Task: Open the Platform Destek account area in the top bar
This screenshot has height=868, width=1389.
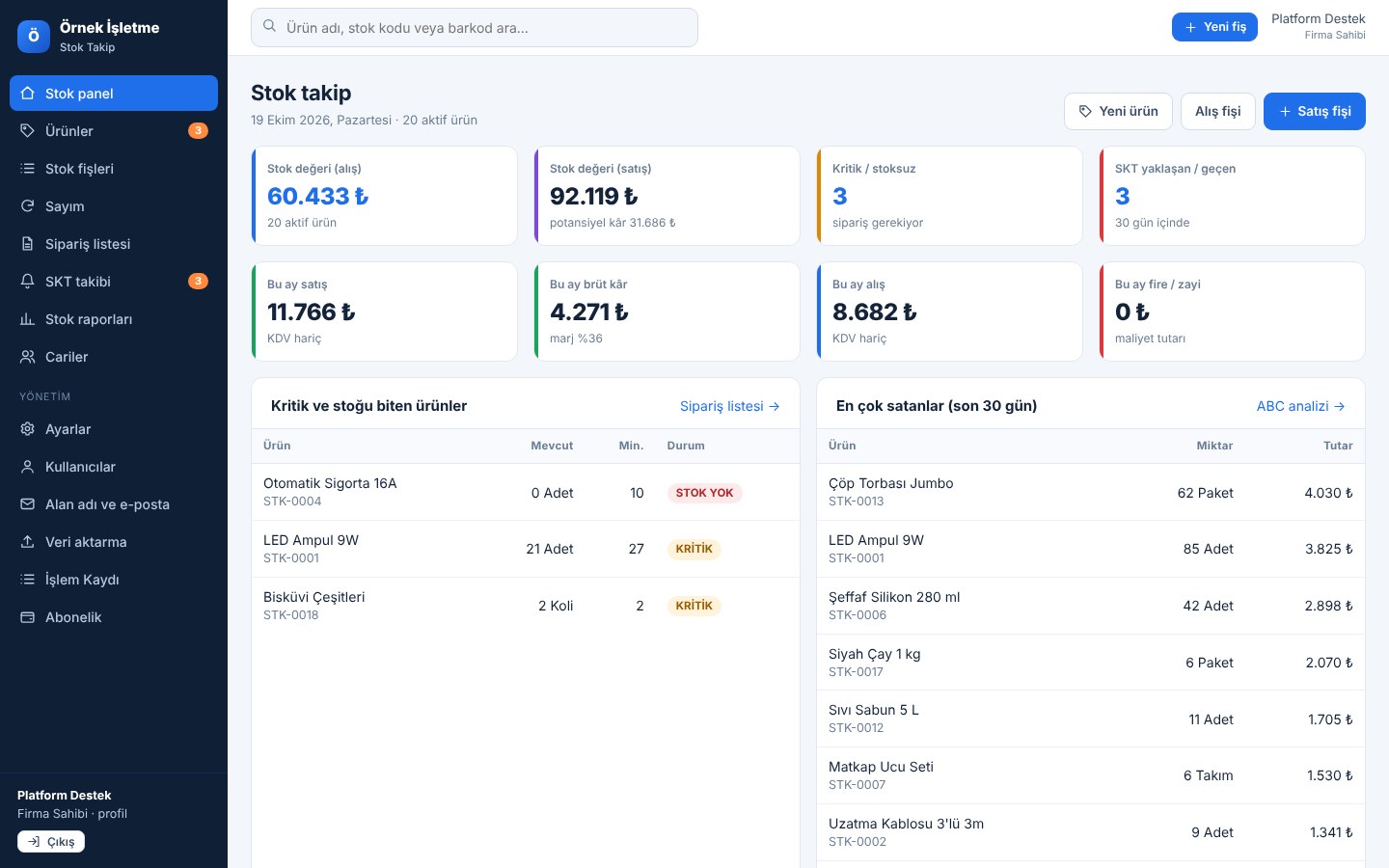Action: click(x=1318, y=27)
